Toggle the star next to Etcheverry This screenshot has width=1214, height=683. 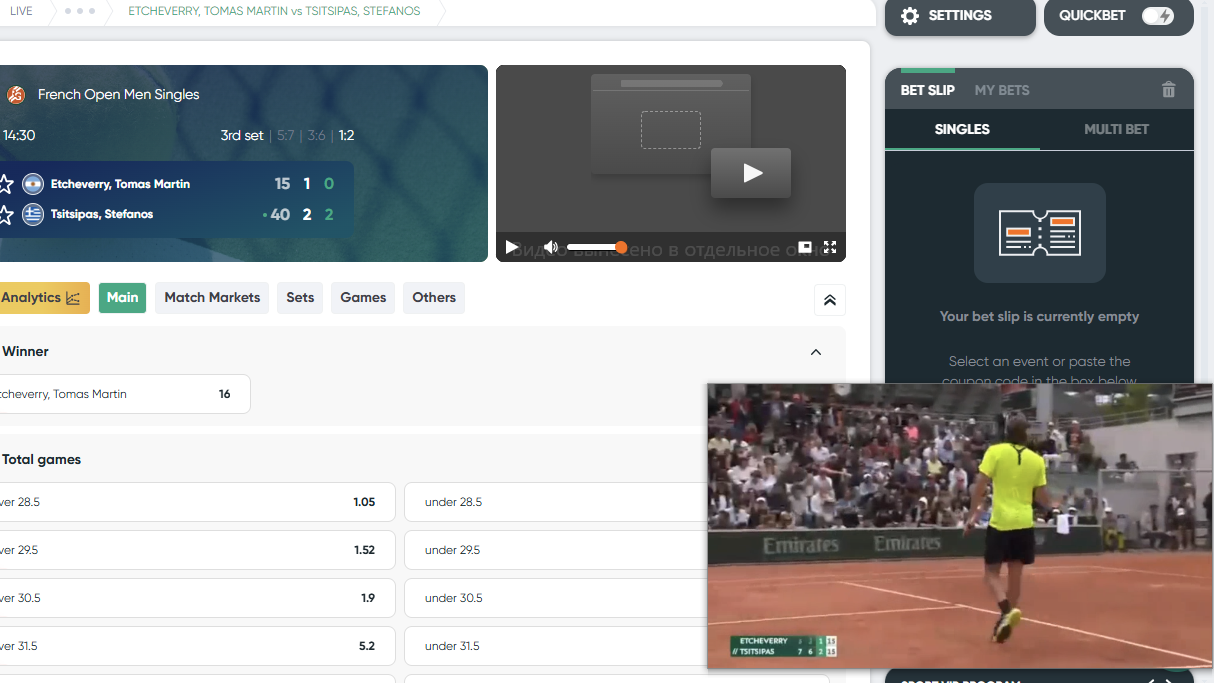pyautogui.click(x=6, y=184)
